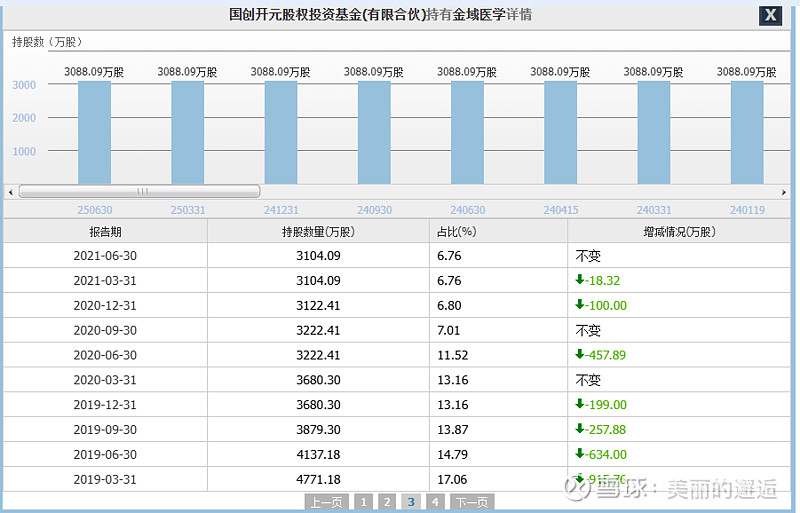The height and width of the screenshot is (513, 800).
Task: Click the chart scrollbar's right arrow
Action: (785, 191)
